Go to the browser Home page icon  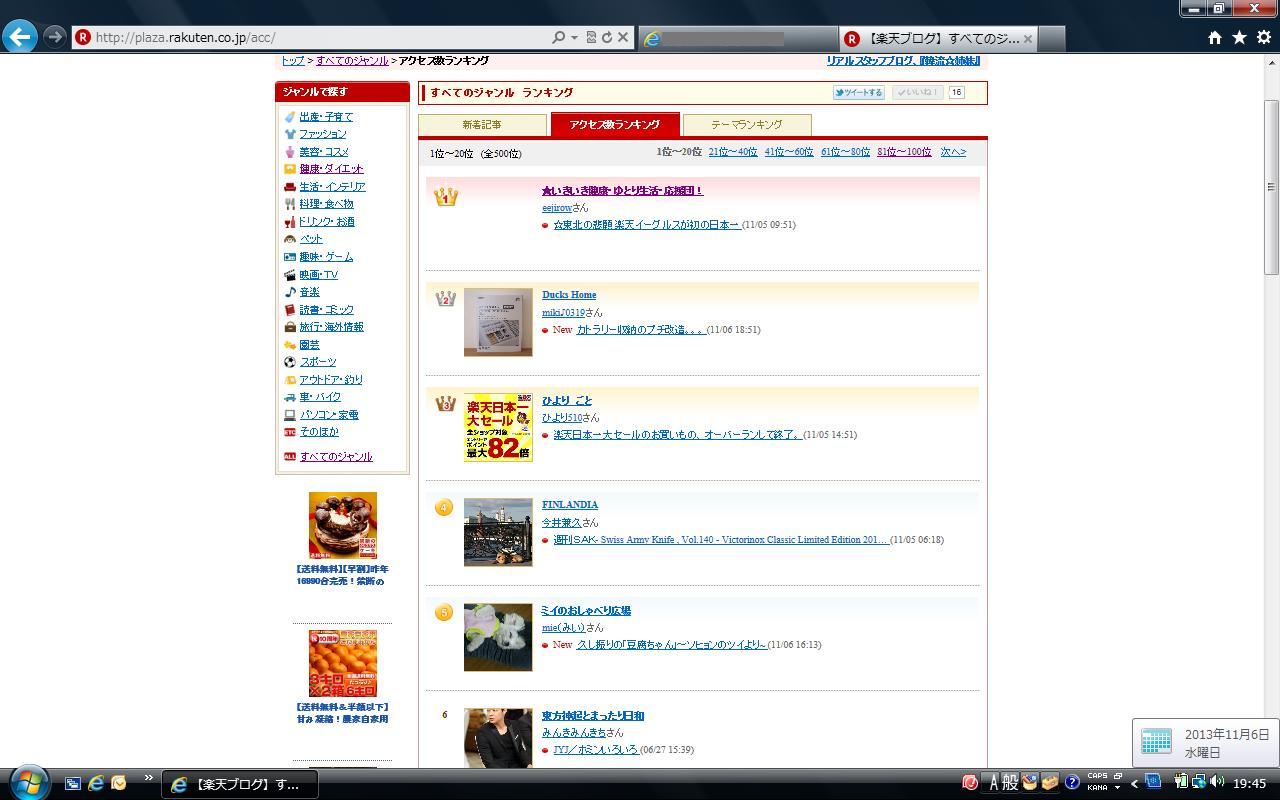1214,37
